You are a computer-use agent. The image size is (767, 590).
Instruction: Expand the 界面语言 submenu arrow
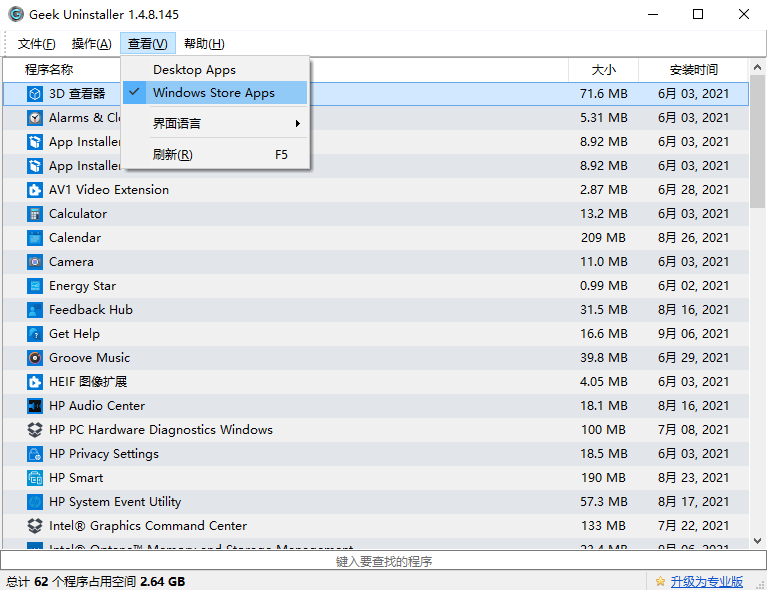(x=297, y=123)
